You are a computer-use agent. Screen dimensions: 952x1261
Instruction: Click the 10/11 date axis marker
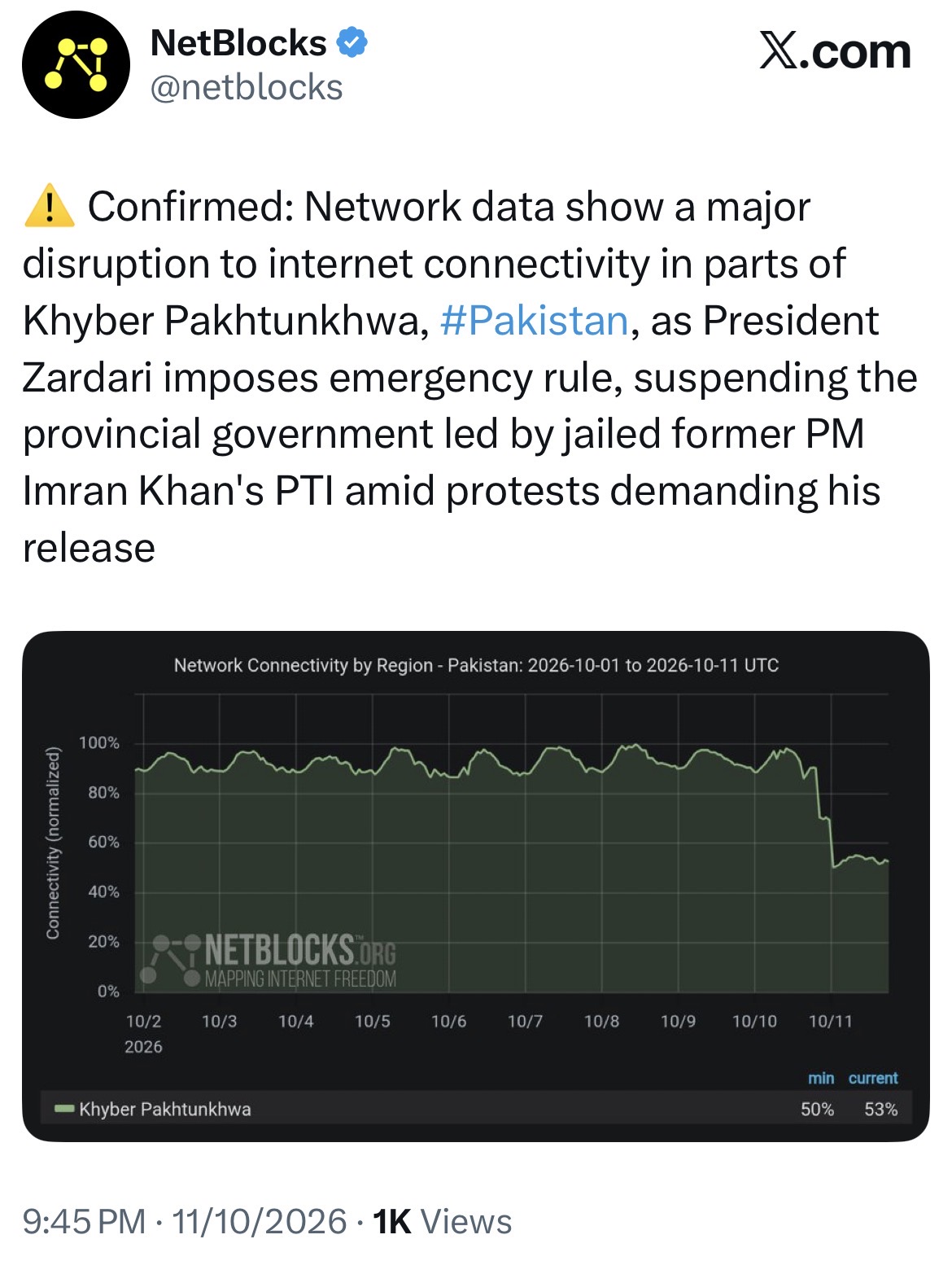tap(830, 1021)
